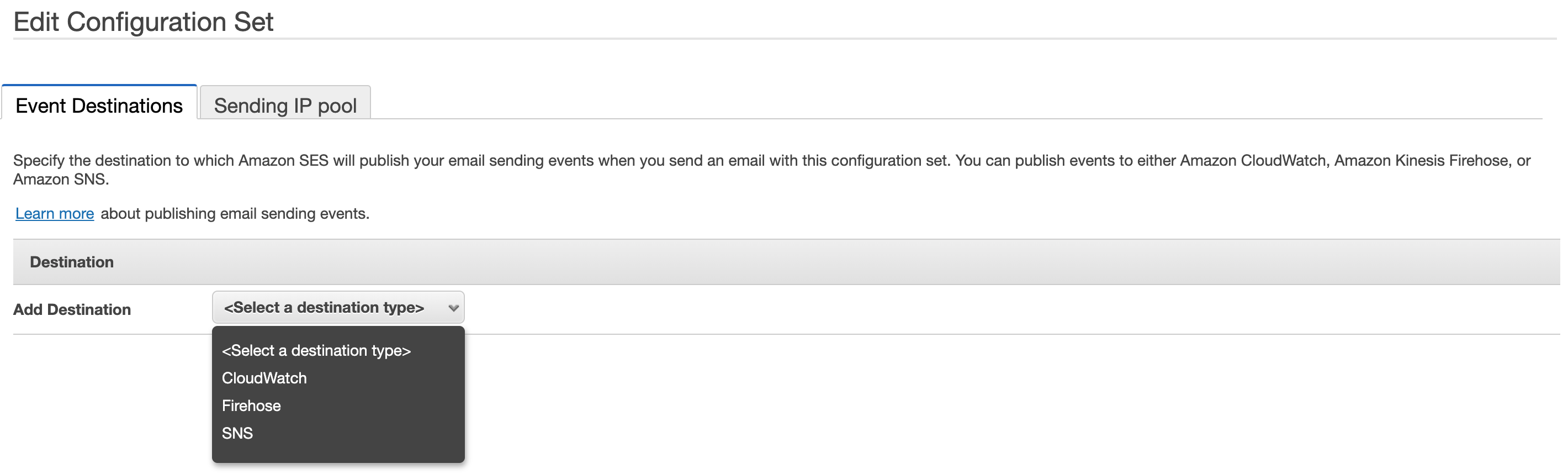
Task: Open the Sending IP pool tab
Action: point(285,106)
